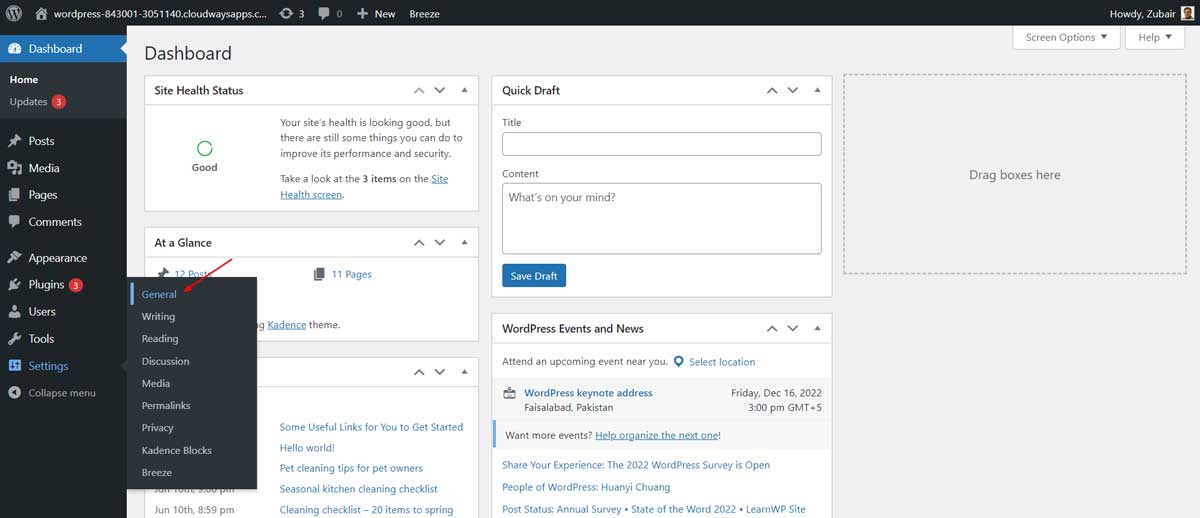Open Discussion settings
The image size is (1200, 518).
point(165,361)
